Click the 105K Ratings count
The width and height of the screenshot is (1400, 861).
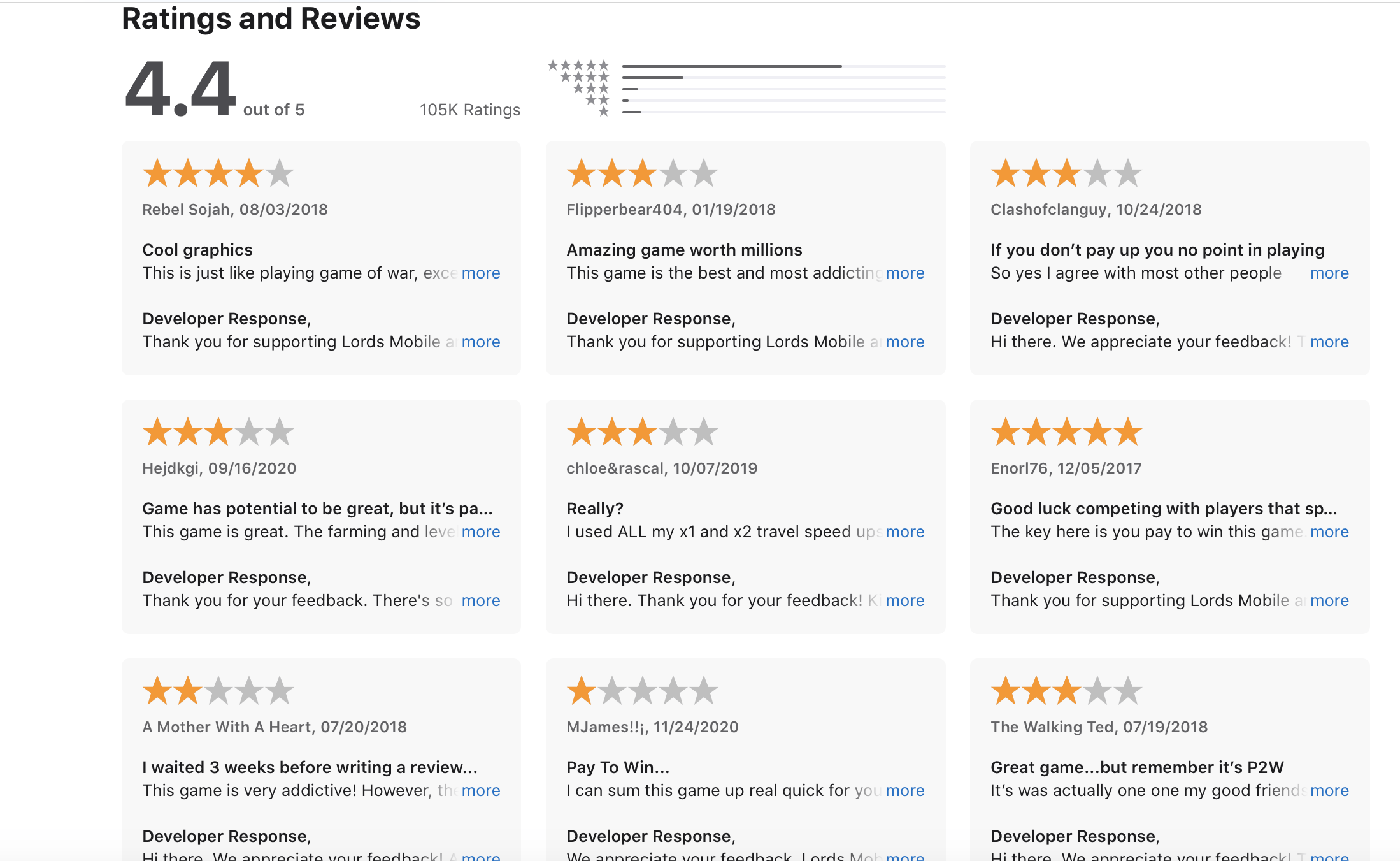[x=470, y=110]
